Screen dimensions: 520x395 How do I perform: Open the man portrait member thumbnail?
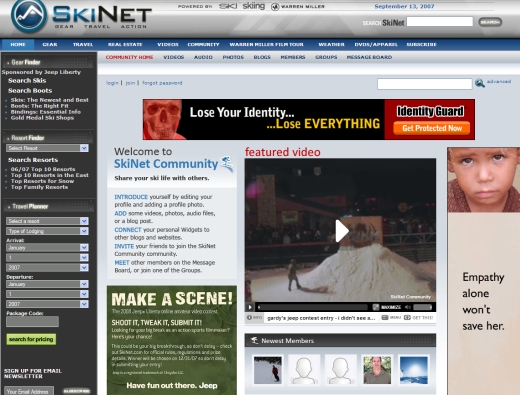pyautogui.click(x=377, y=370)
